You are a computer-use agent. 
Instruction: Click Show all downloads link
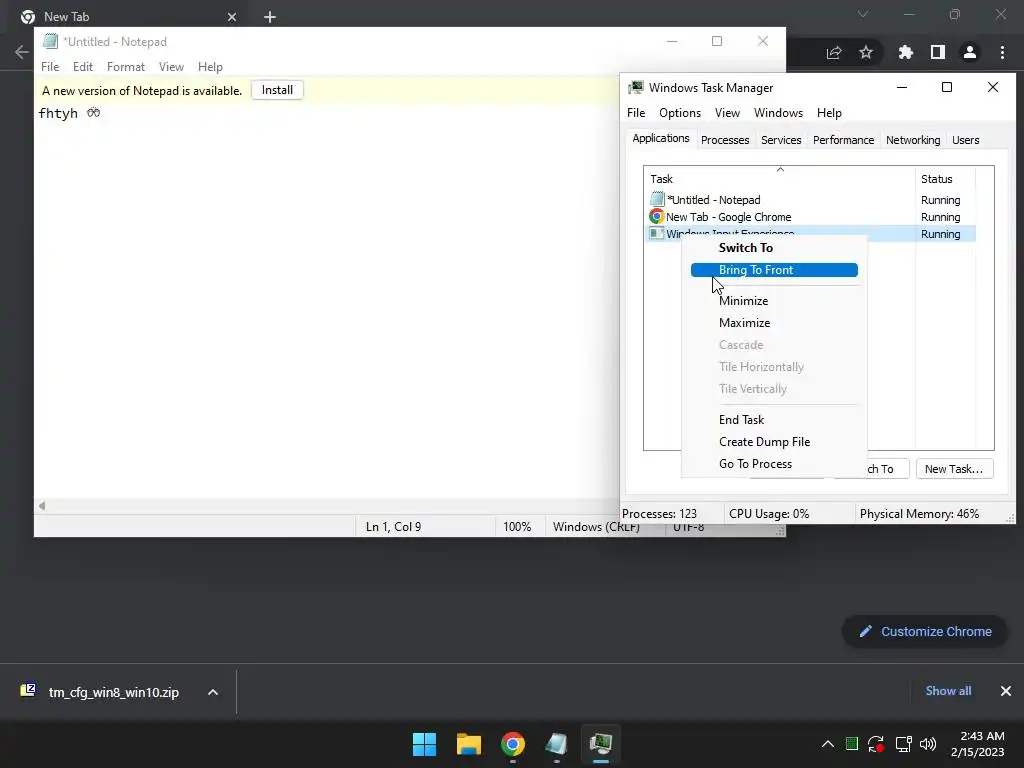point(948,691)
